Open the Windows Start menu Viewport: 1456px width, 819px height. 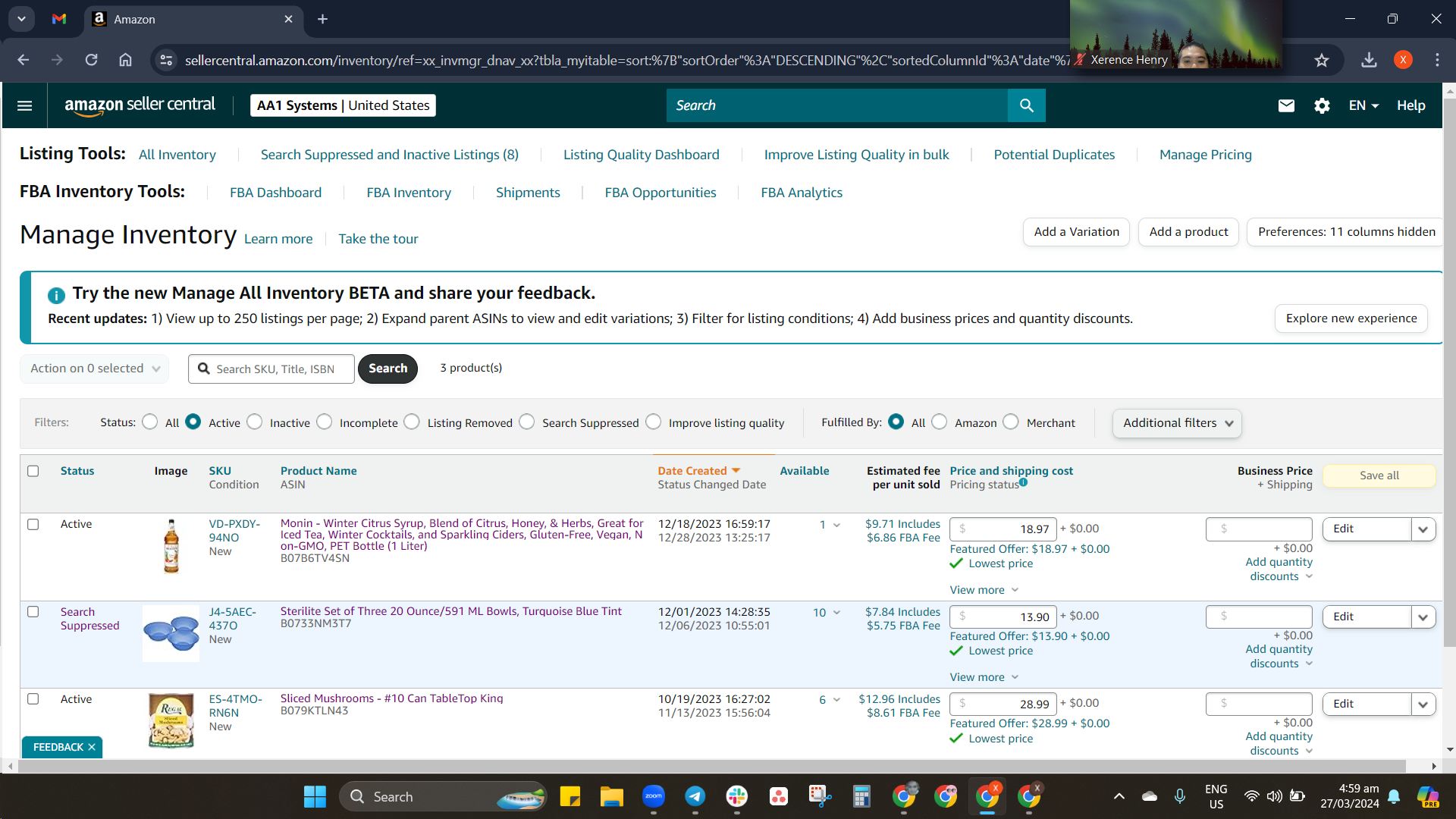point(315,796)
